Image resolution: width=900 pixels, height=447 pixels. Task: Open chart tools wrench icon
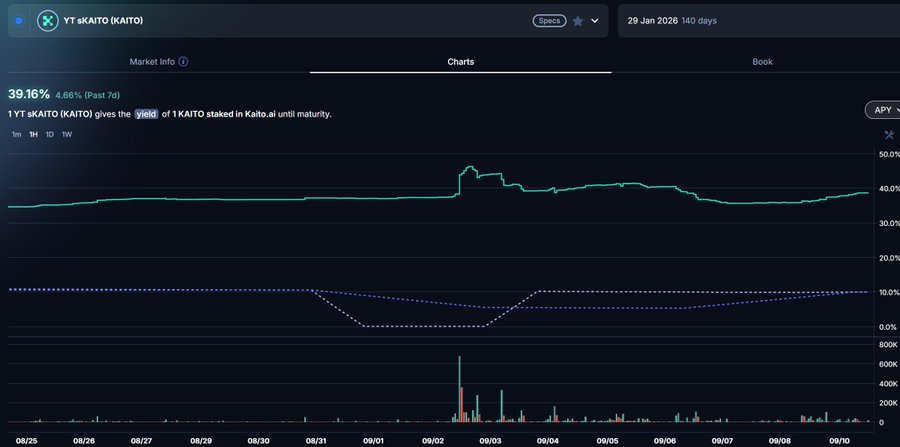click(890, 135)
